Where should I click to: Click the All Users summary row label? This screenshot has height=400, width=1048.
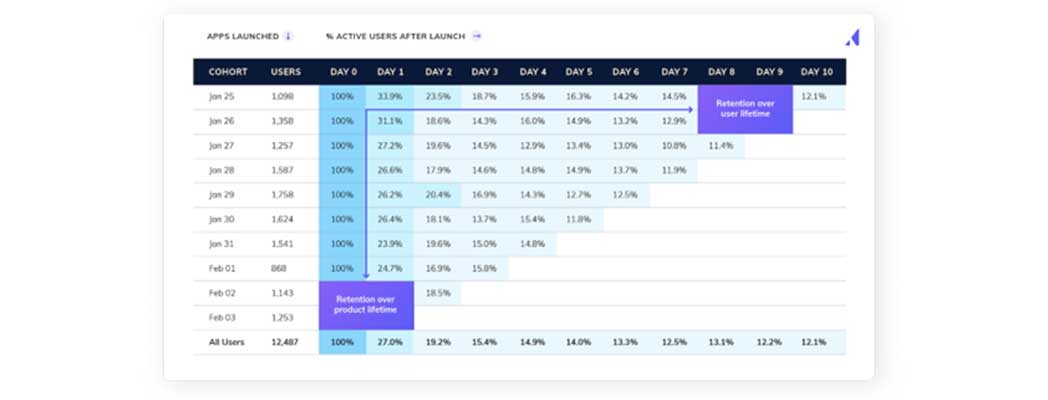[x=227, y=342]
